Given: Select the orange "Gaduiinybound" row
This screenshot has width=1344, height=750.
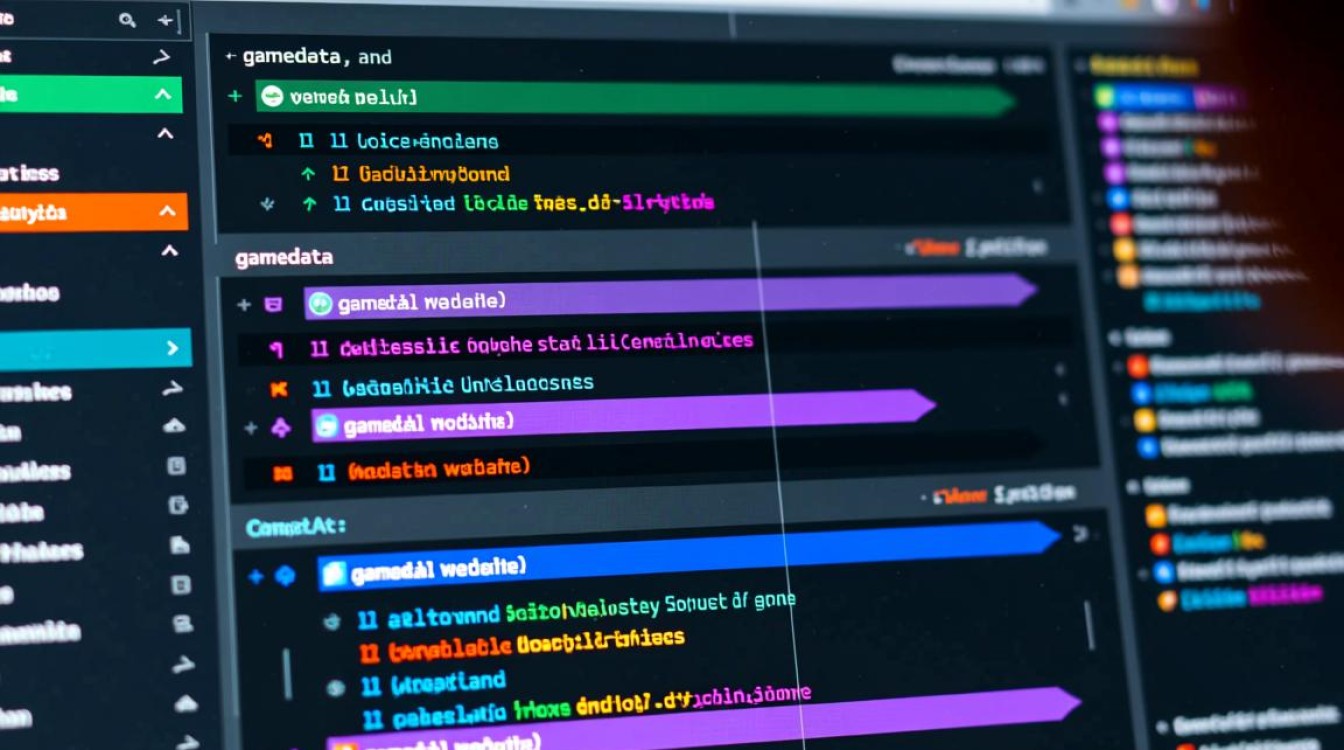Looking at the screenshot, I should 420,174.
